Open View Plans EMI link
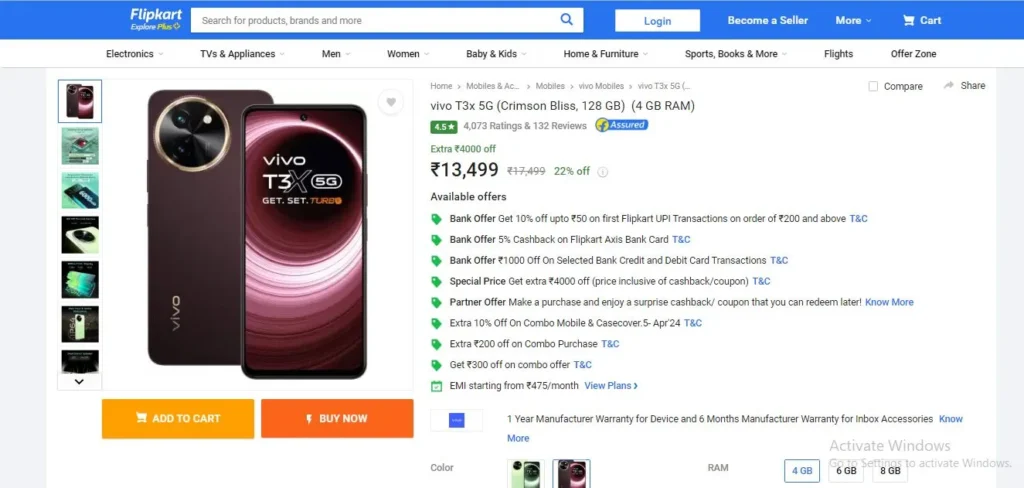Image resolution: width=1024 pixels, height=488 pixels. pyautogui.click(x=611, y=385)
